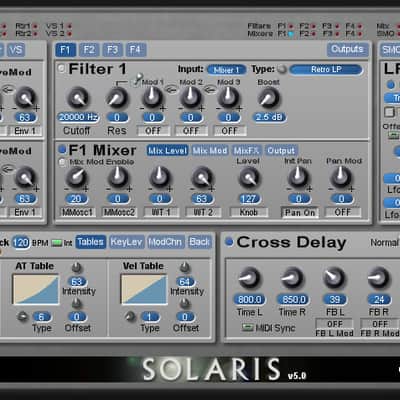Screen dimensions: 400x400
Task: Click the Filter 1 Cutoff knob
Action: (x=78, y=98)
